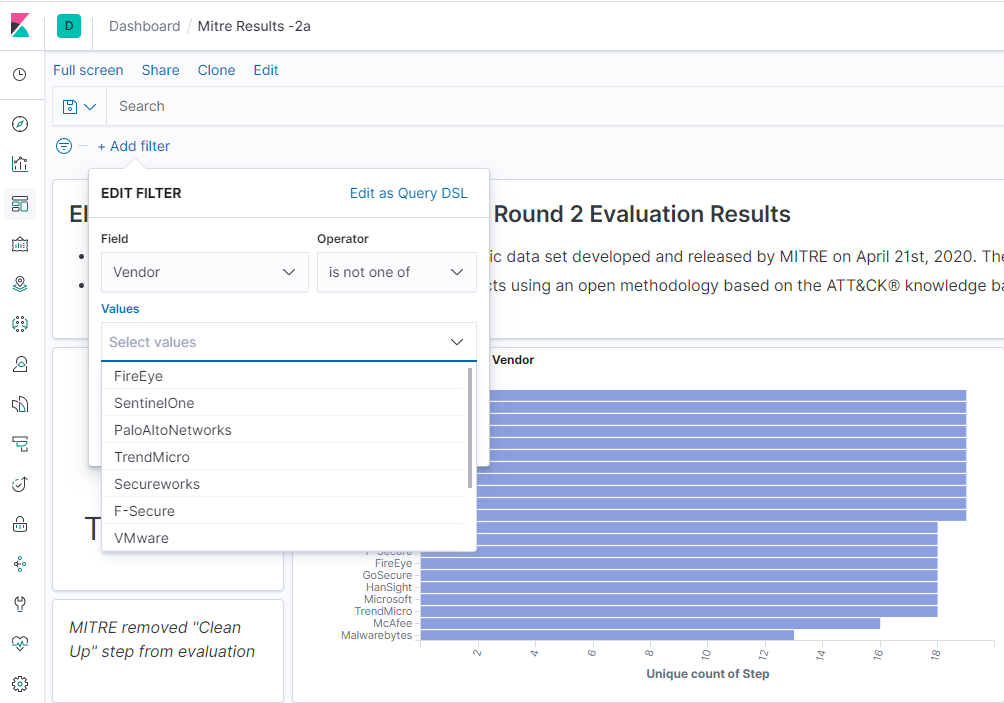
Task: Click the 'Values' field label
Action: point(120,309)
